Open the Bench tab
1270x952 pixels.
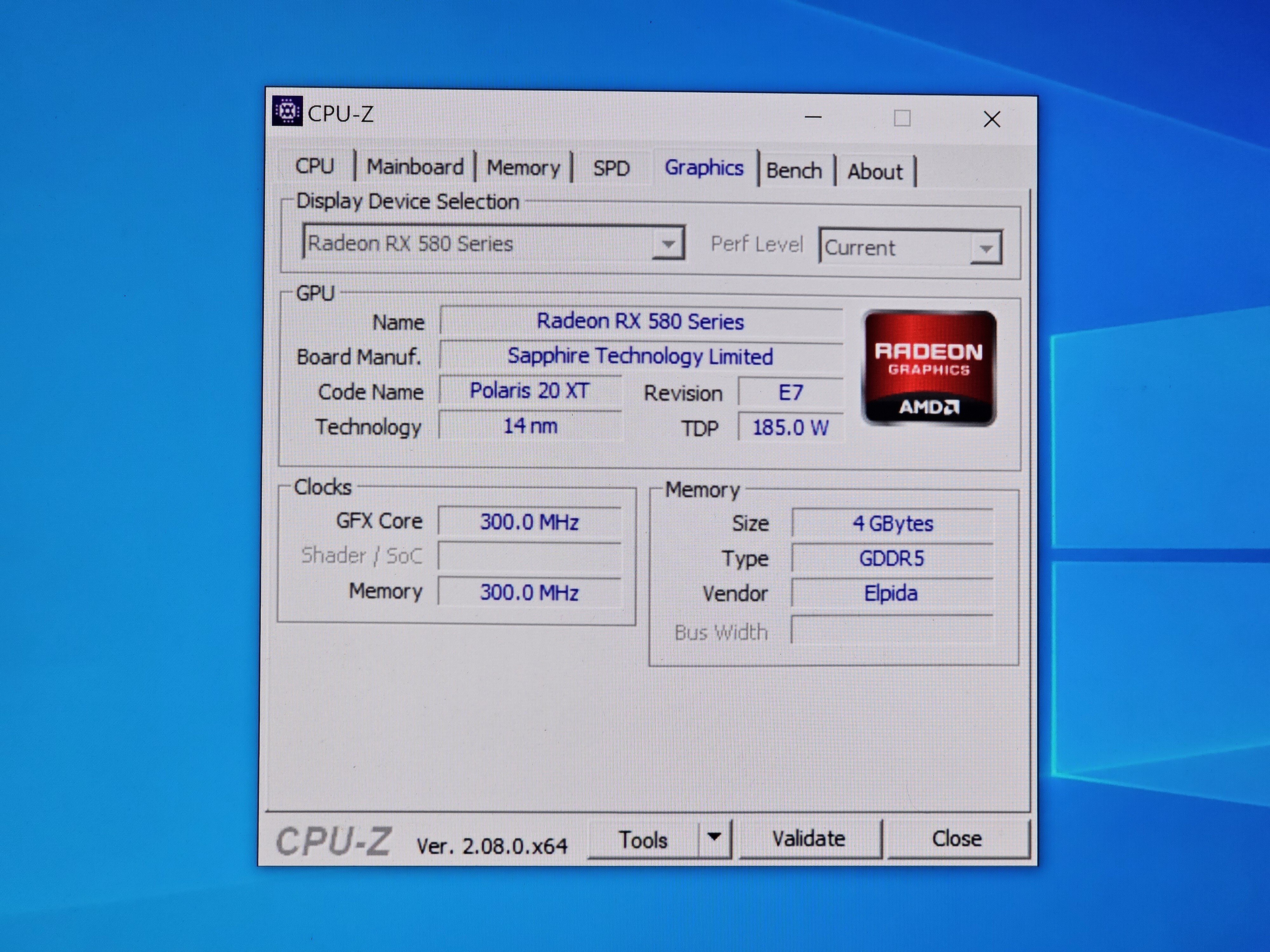click(794, 170)
